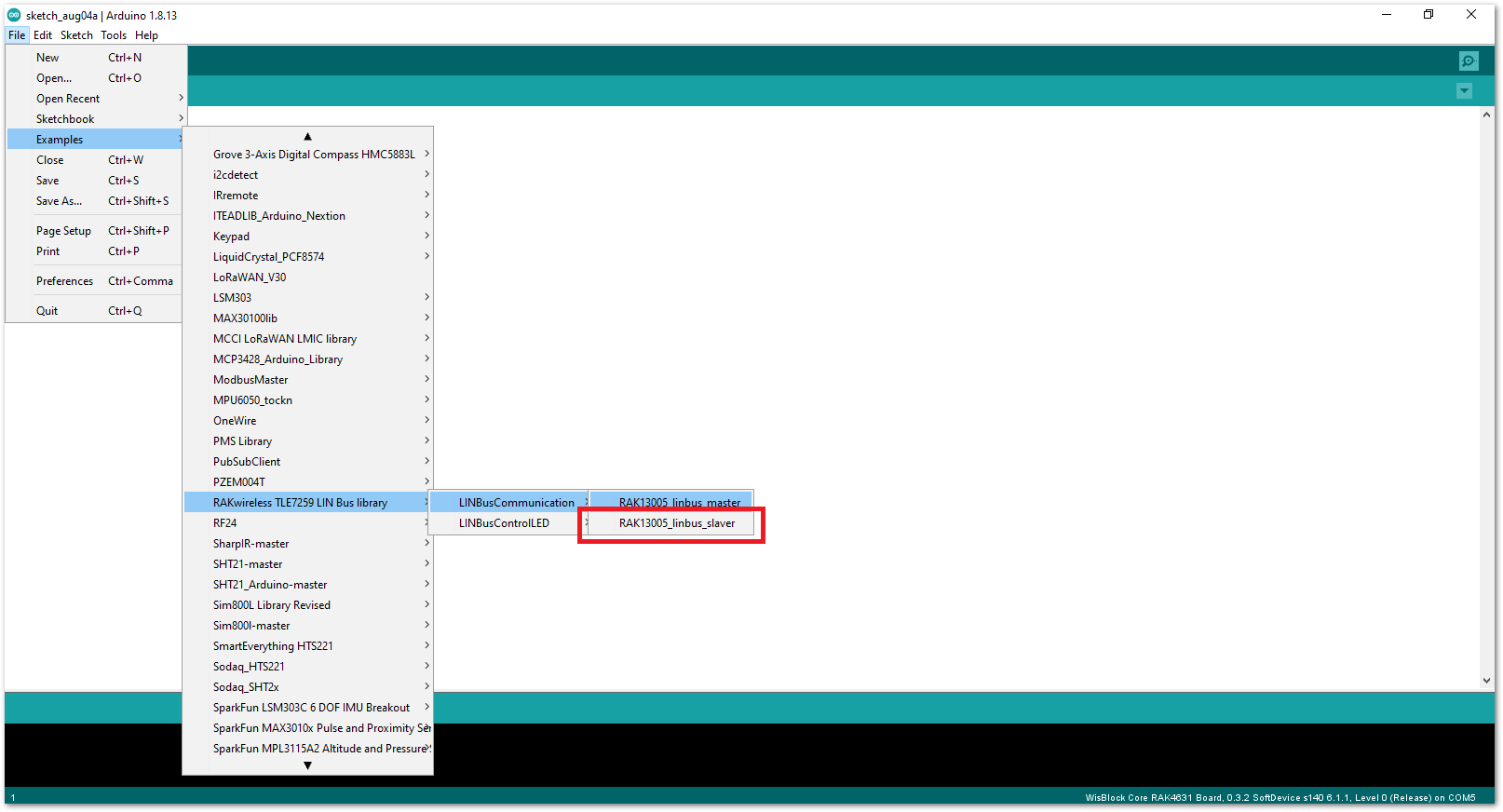
Task: Open the RAK13005_linbus_master example
Action: [x=672, y=503]
